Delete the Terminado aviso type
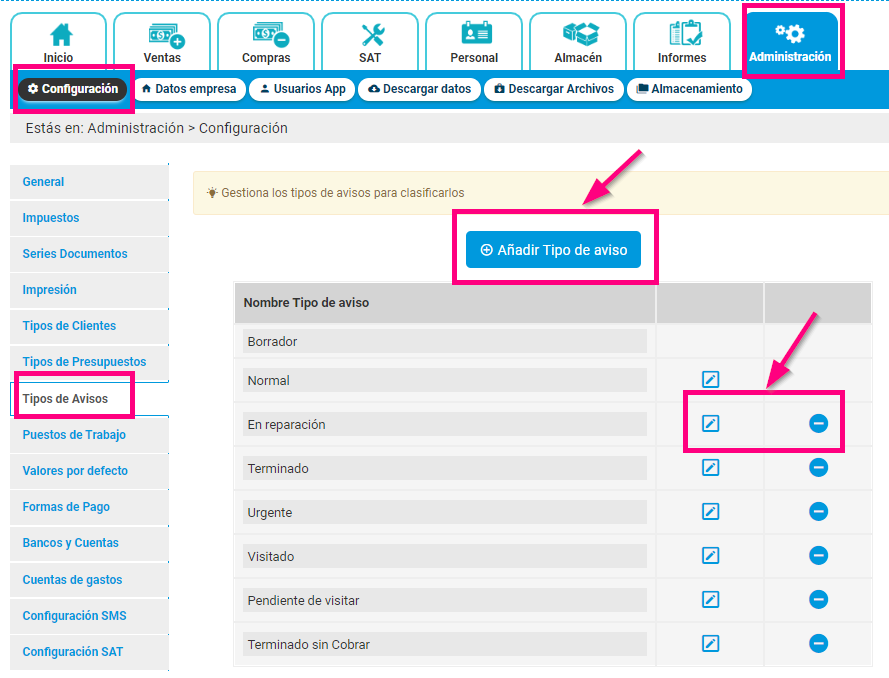Screen dimensions: 889x678 818,468
